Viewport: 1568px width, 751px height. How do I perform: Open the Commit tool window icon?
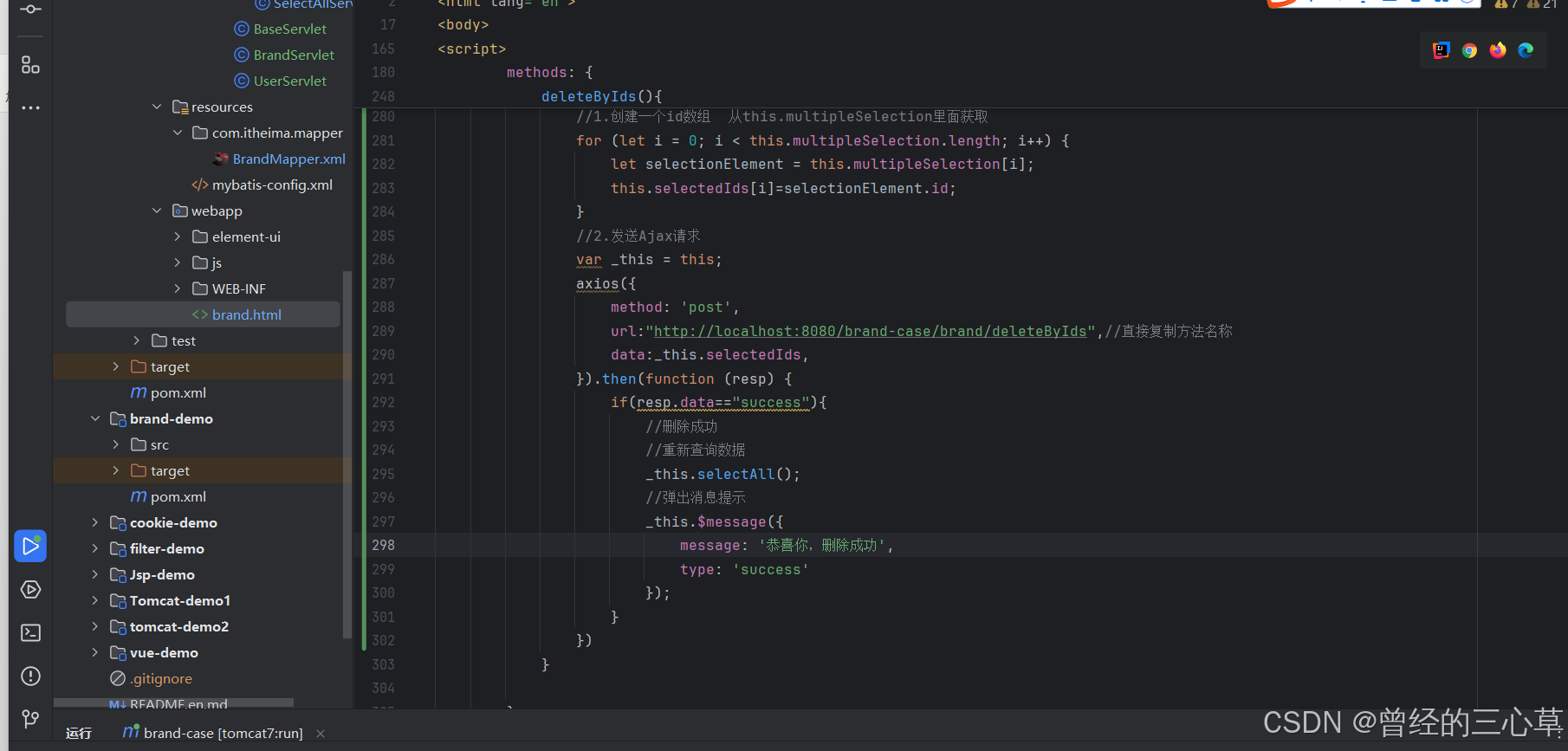pos(30,10)
